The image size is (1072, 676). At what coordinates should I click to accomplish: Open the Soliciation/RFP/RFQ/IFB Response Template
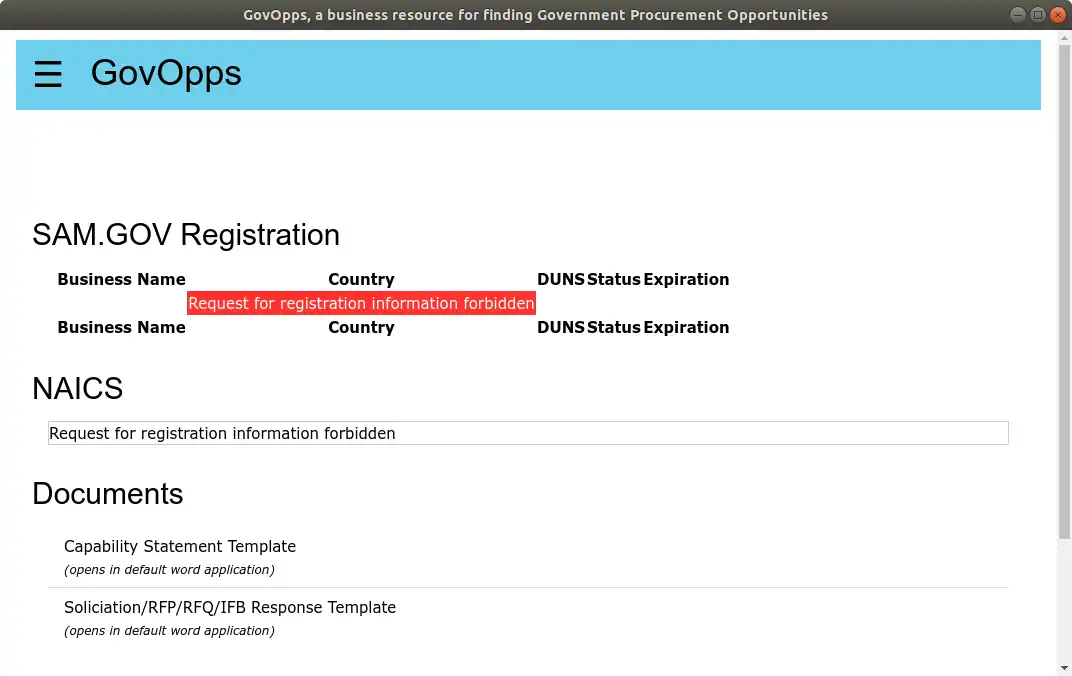(230, 608)
